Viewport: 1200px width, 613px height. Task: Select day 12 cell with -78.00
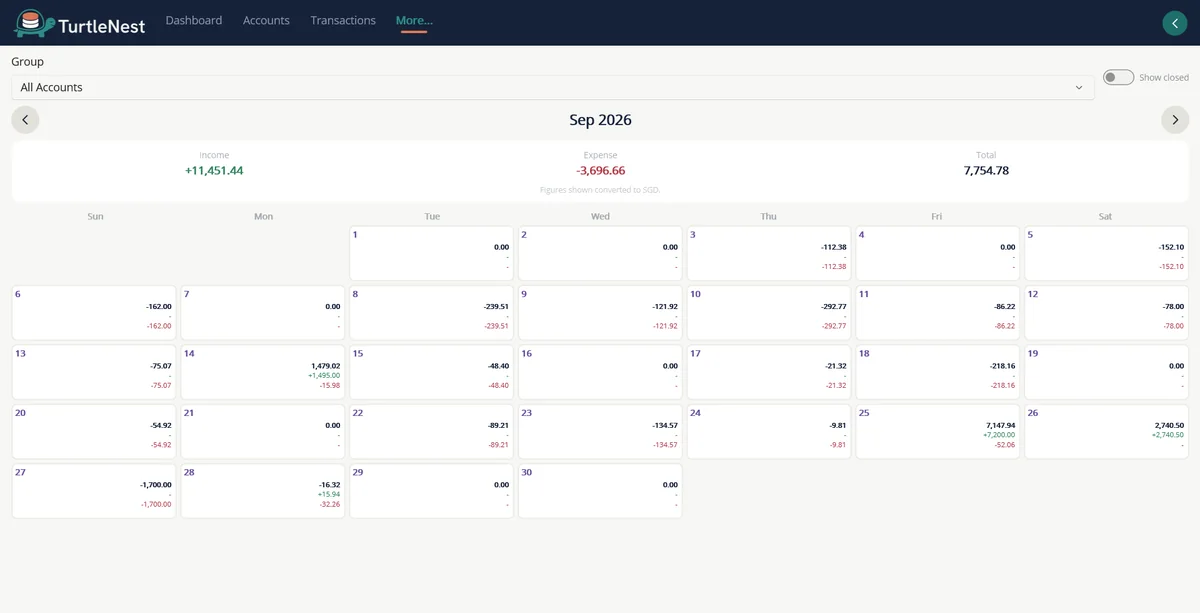1106,313
